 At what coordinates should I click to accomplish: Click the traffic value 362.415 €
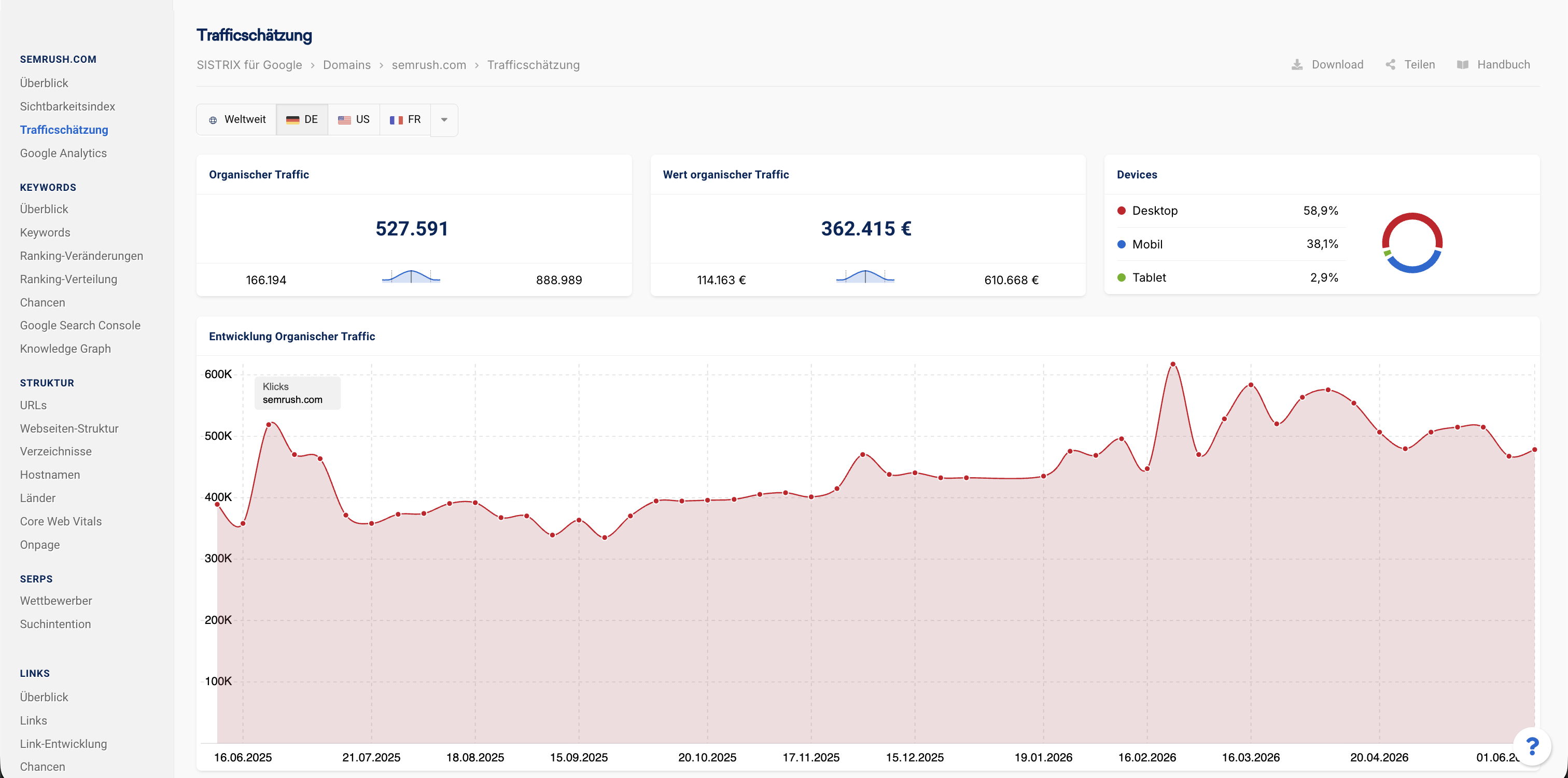[866, 229]
